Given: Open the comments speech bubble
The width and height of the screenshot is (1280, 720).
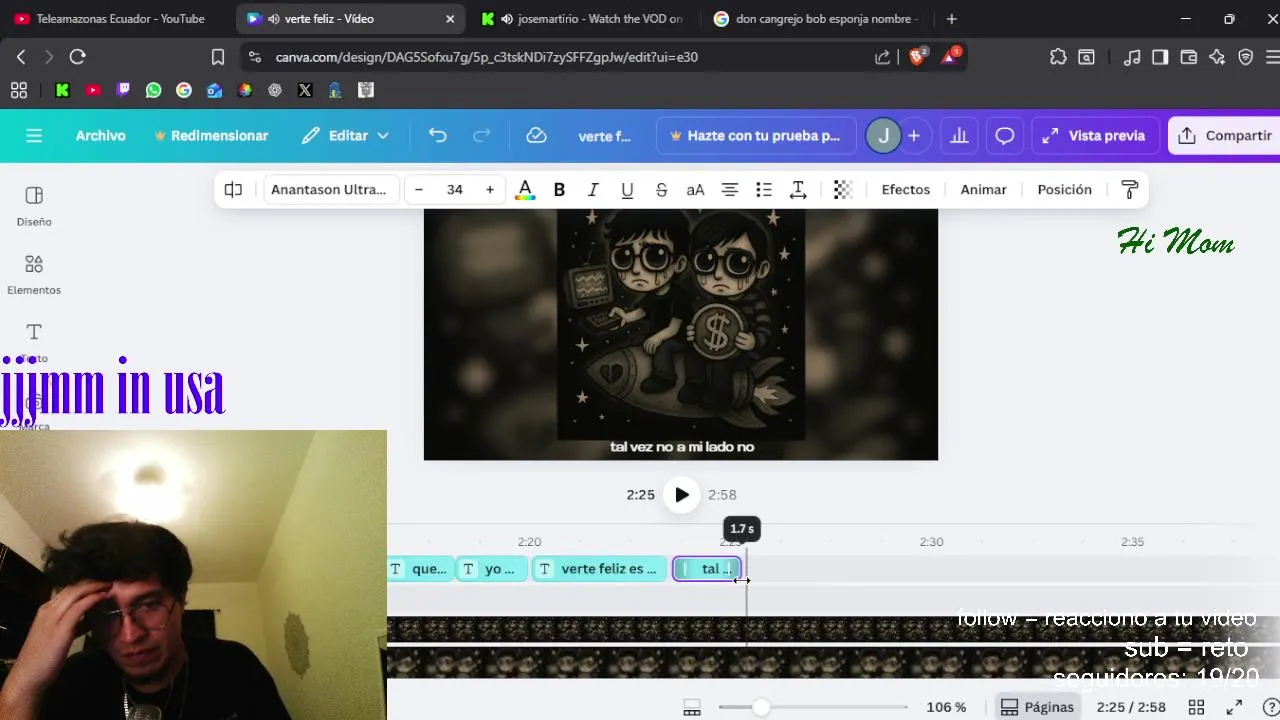Looking at the screenshot, I should pyautogui.click(x=1005, y=136).
